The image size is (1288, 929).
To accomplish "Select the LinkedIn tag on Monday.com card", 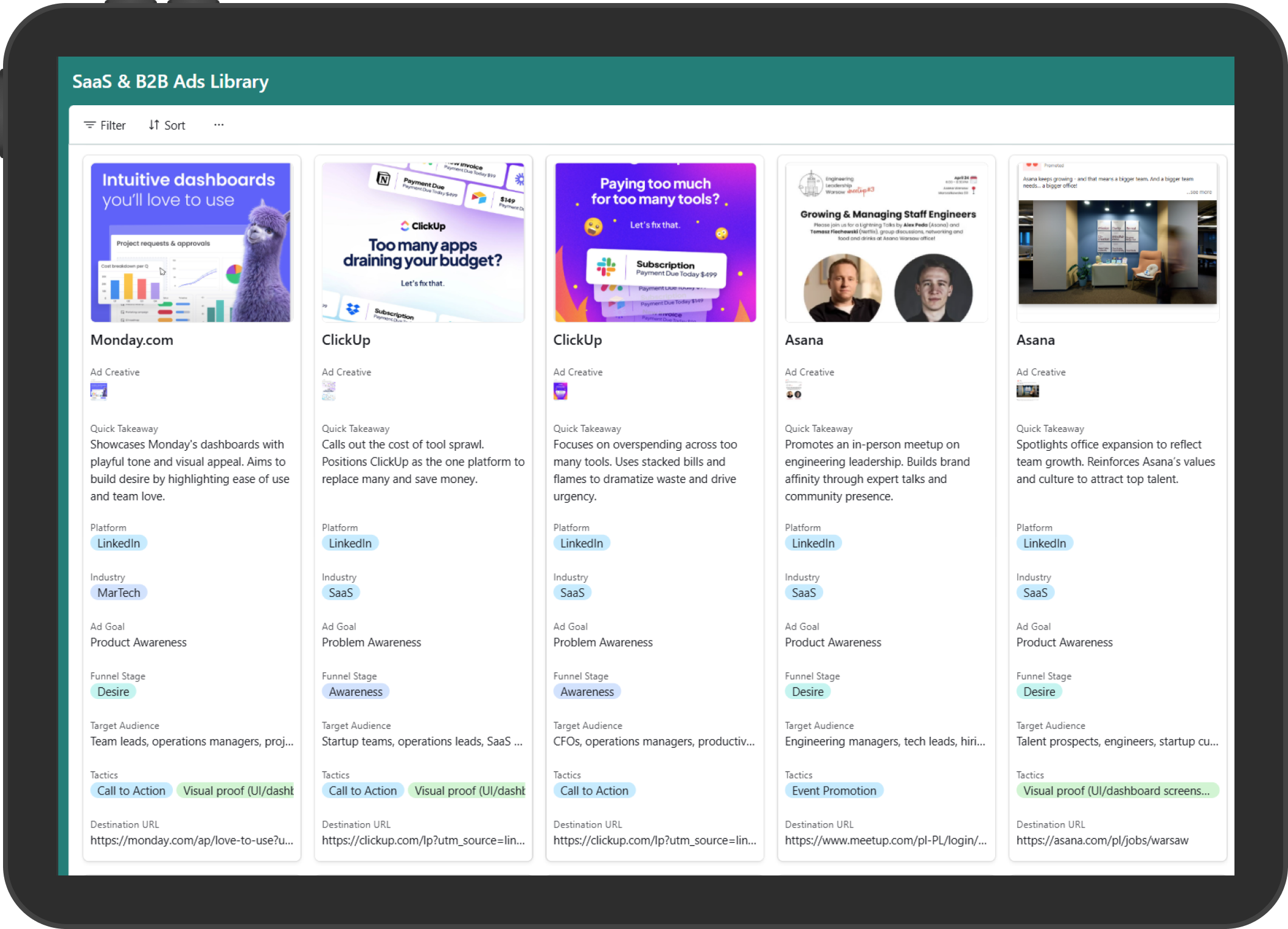I will point(119,543).
